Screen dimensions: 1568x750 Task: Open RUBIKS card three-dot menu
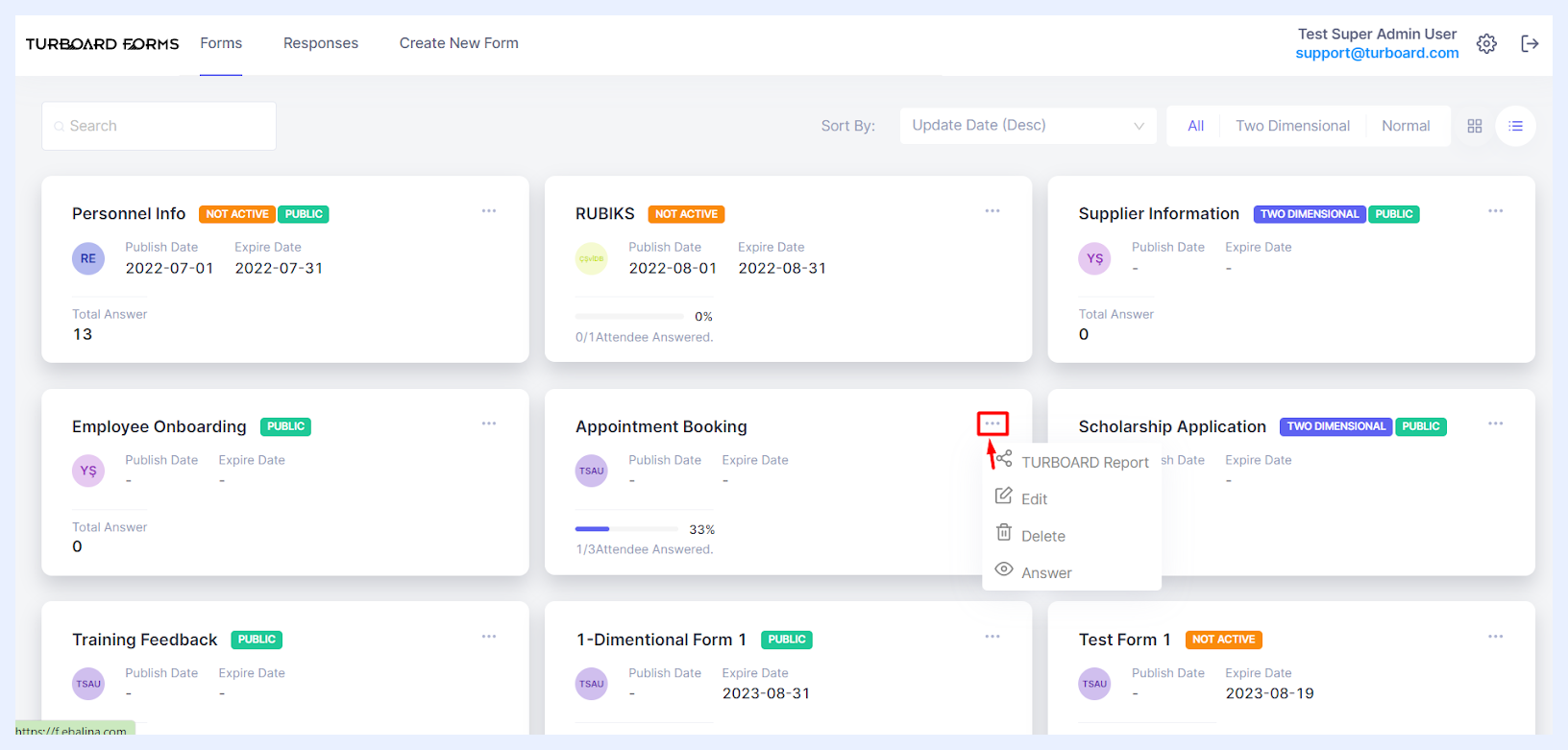click(992, 210)
